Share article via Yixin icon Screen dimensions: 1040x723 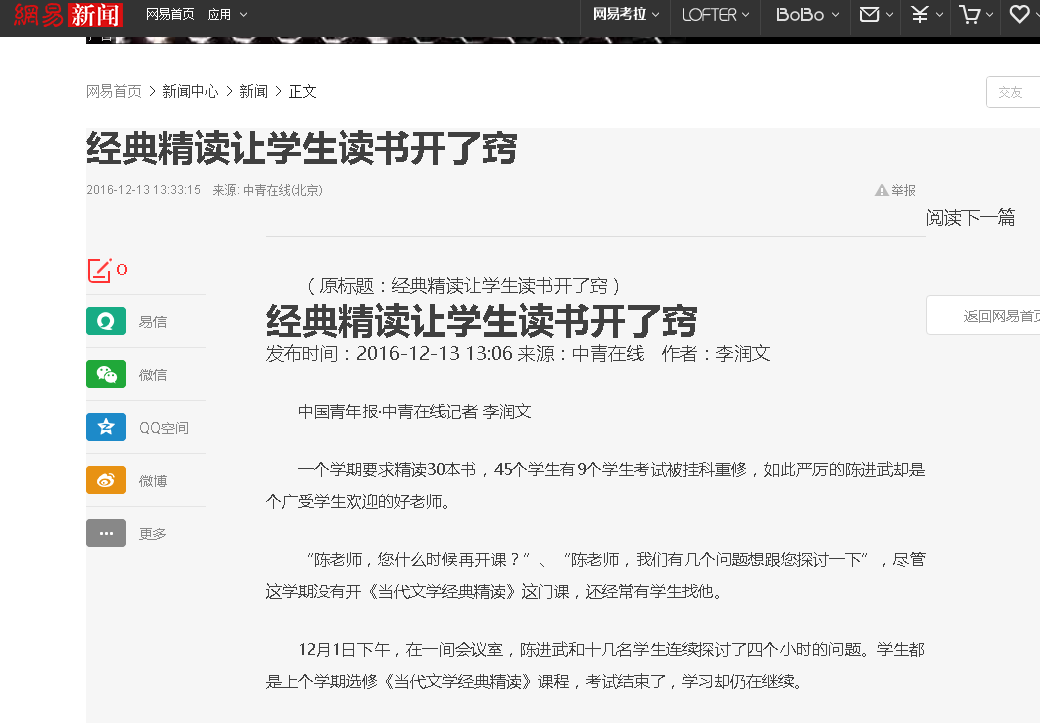(106, 321)
